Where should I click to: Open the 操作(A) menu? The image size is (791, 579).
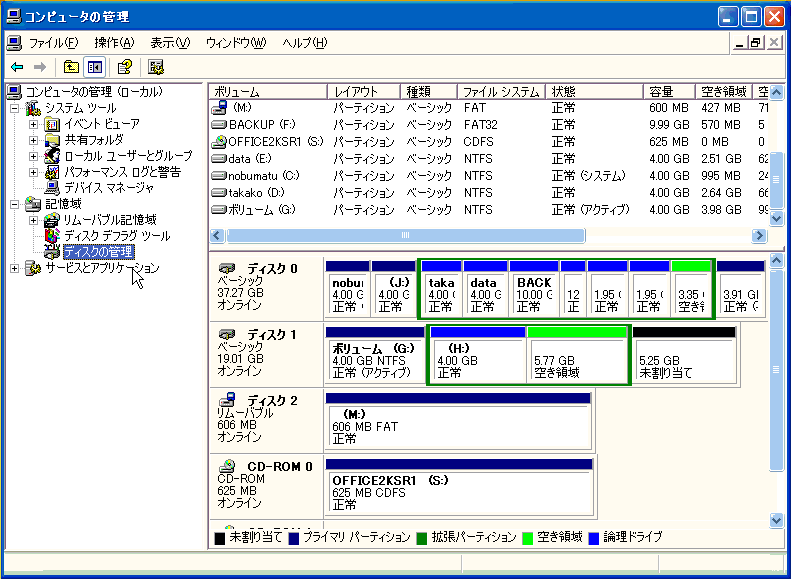(x=114, y=43)
